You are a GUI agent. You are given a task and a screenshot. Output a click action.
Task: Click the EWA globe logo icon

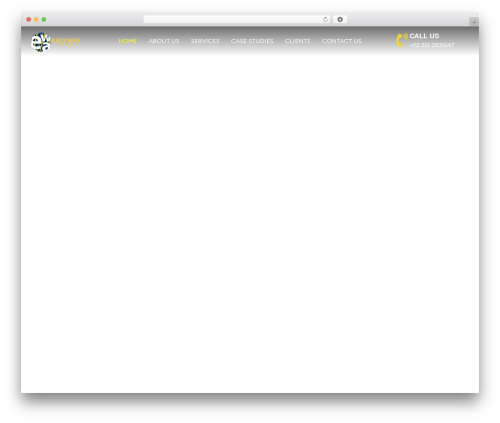(41, 42)
